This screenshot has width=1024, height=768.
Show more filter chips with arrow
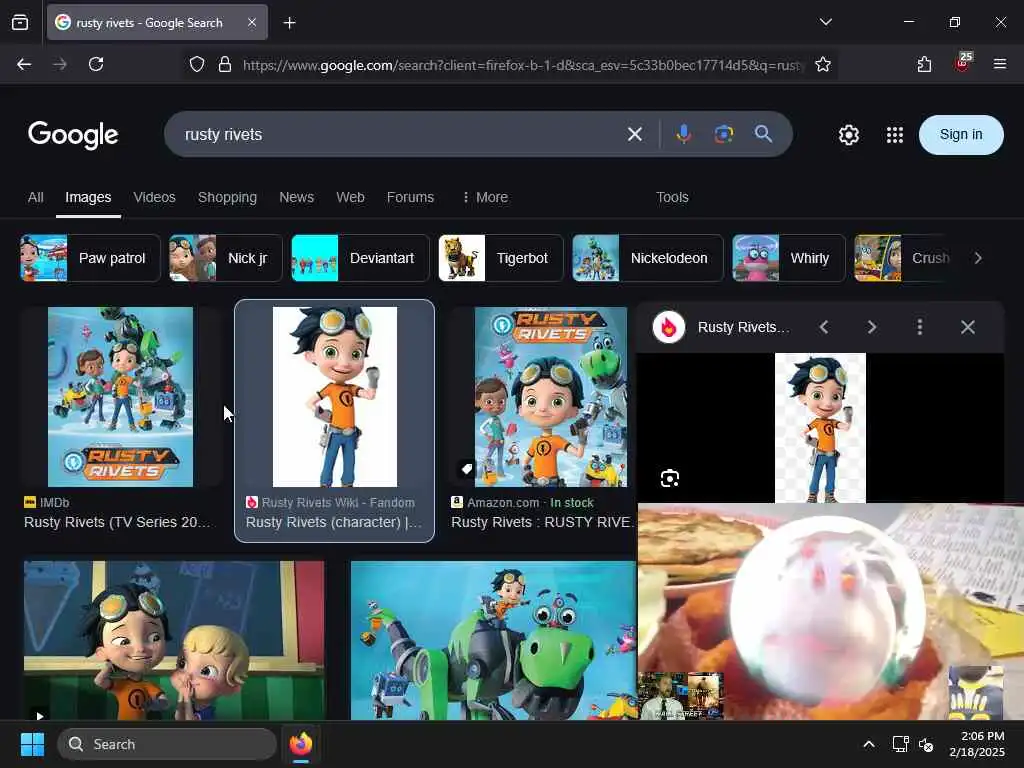(x=978, y=258)
